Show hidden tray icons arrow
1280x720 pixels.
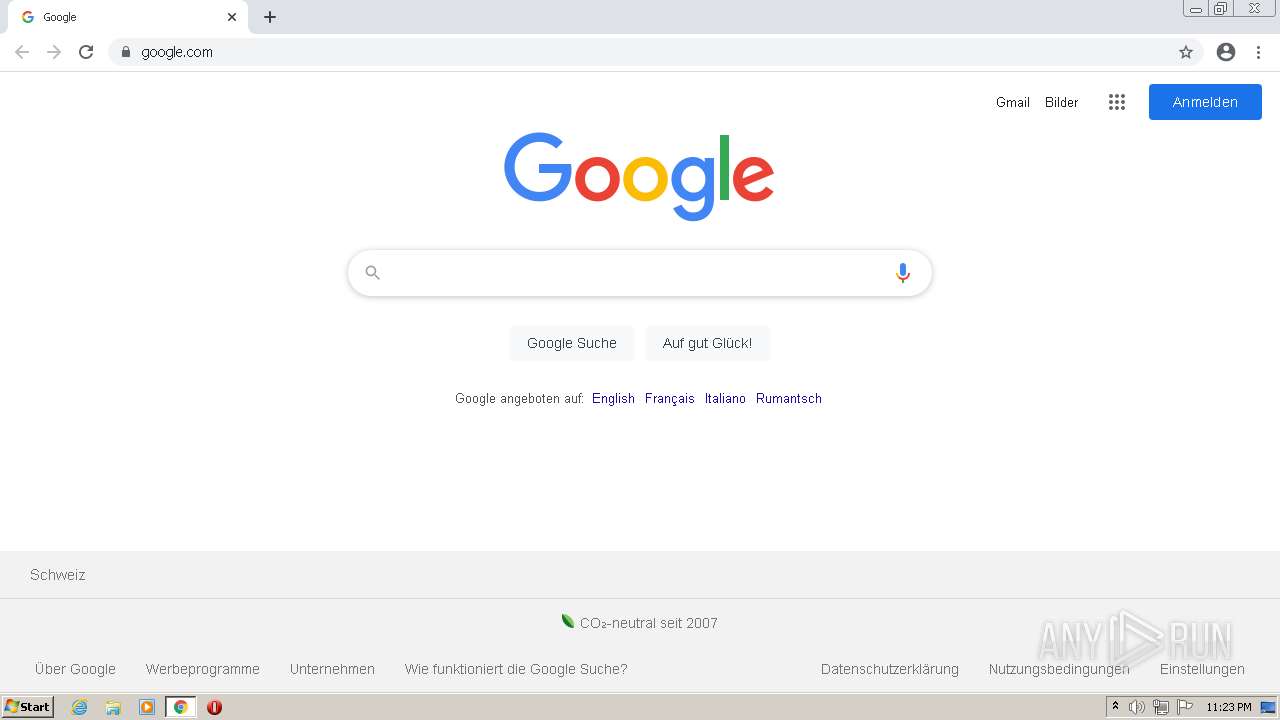point(1116,707)
